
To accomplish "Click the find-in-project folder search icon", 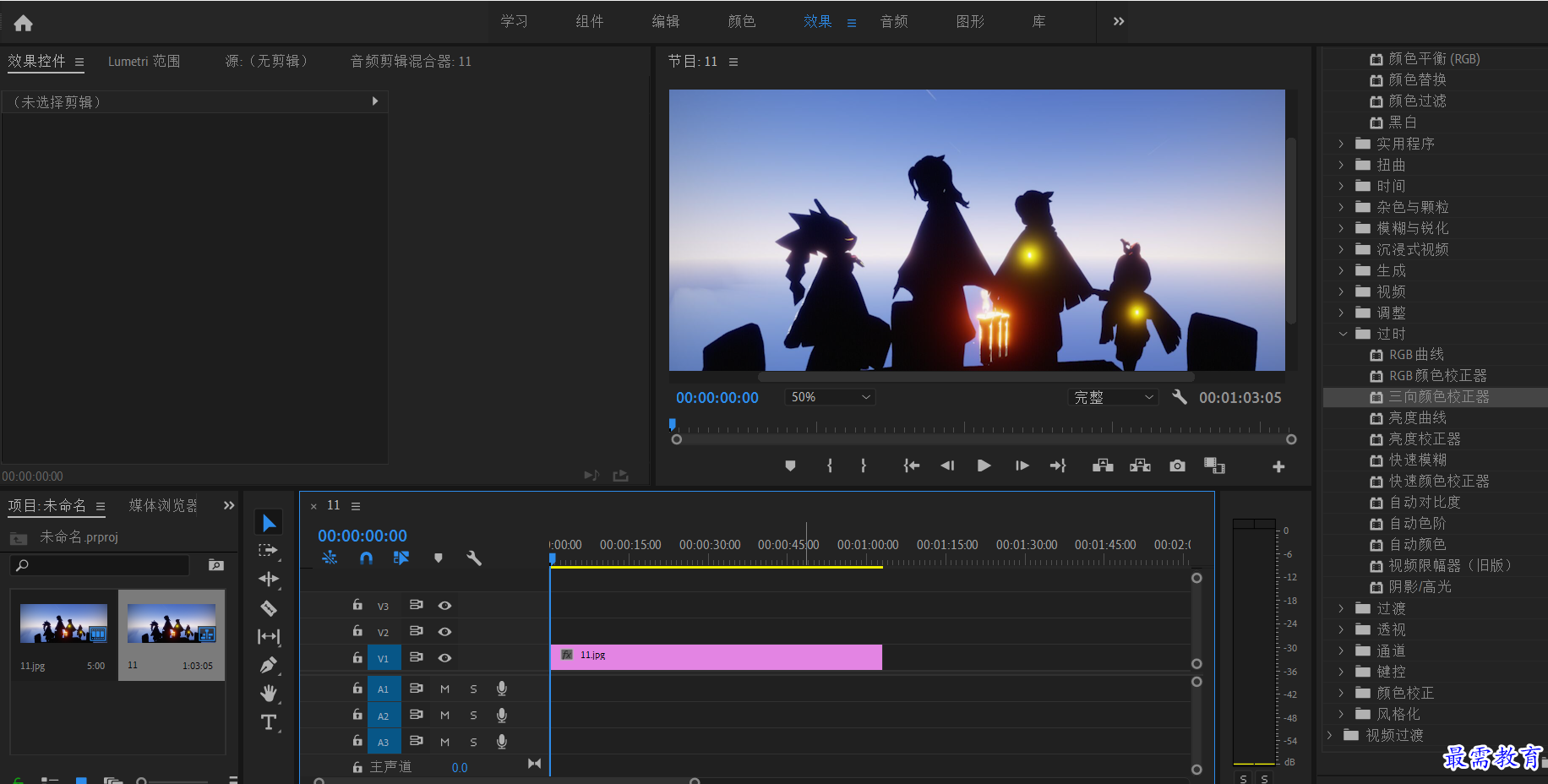I will [216, 565].
